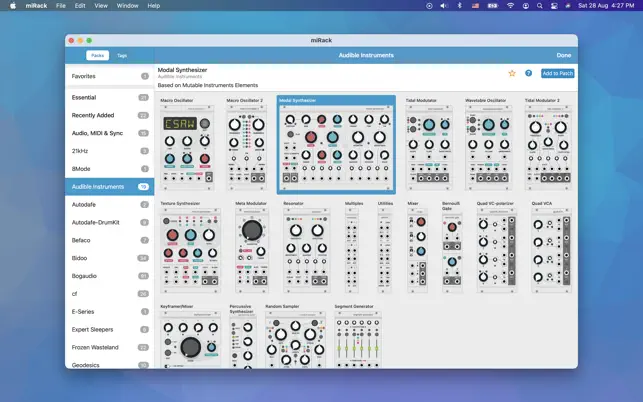Select the Macro Oscillator 2 module
This screenshot has height=402, width=643.
[247, 148]
